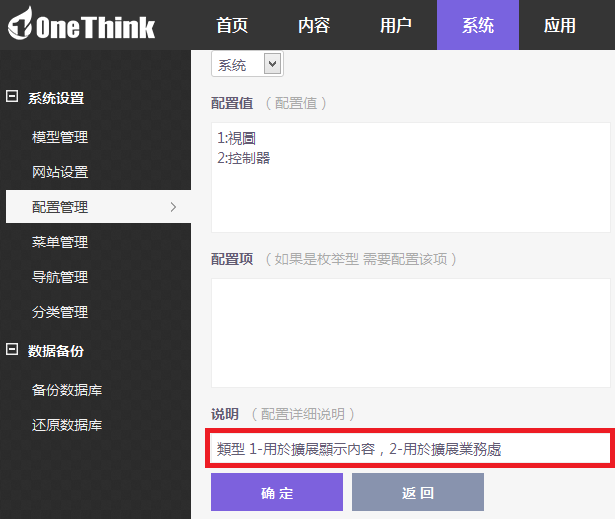Image resolution: width=615 pixels, height=519 pixels.
Task: Open the 应用 navigation tab
Action: point(560,25)
